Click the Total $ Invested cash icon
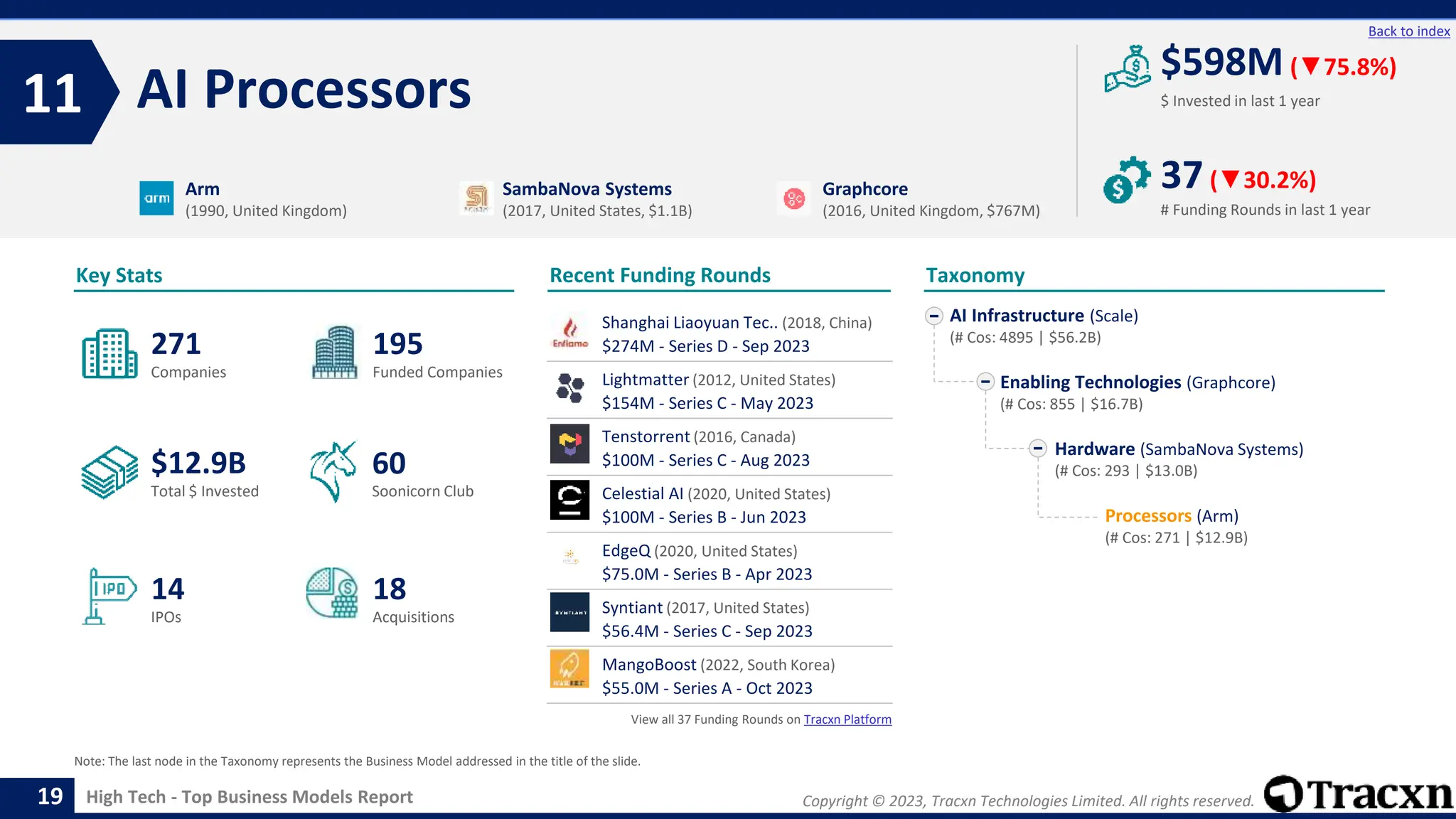The image size is (1456, 819). (109, 472)
